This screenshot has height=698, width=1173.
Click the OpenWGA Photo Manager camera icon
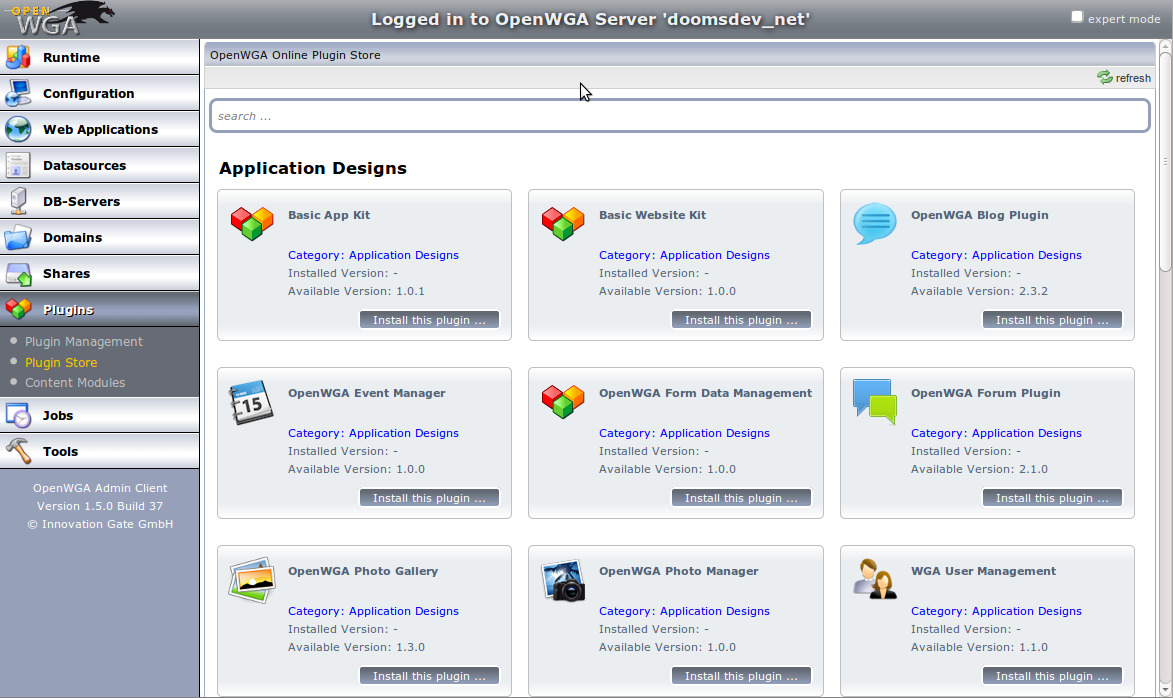(x=563, y=580)
